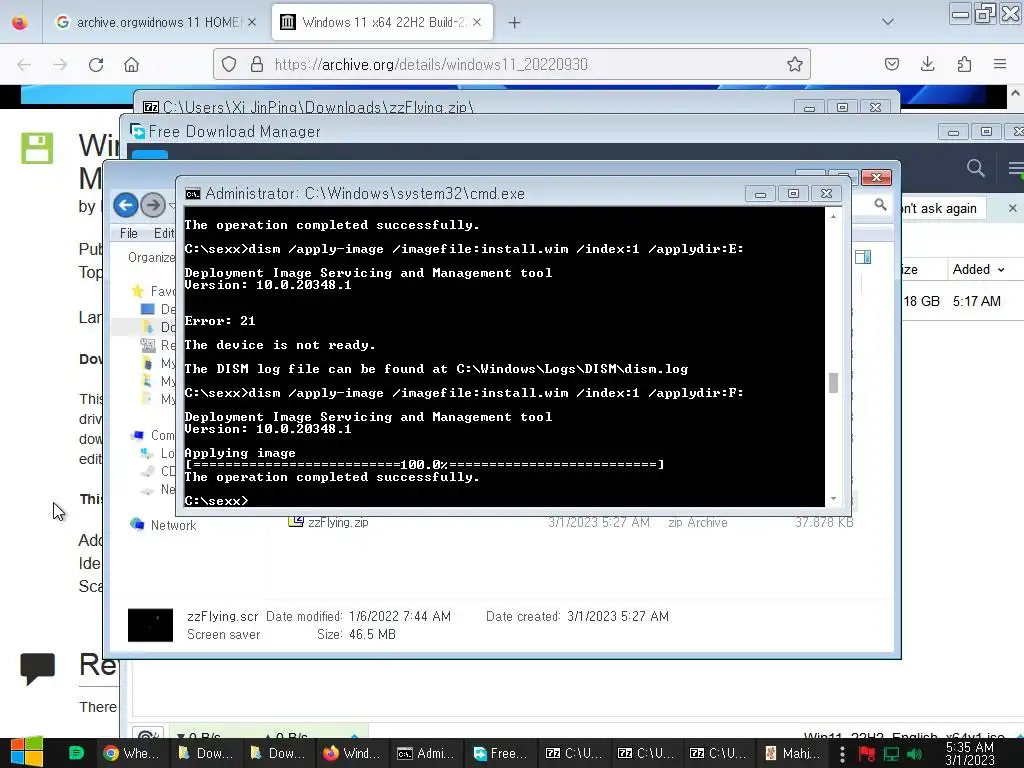Bookmark this page with the star icon

pyautogui.click(x=794, y=64)
